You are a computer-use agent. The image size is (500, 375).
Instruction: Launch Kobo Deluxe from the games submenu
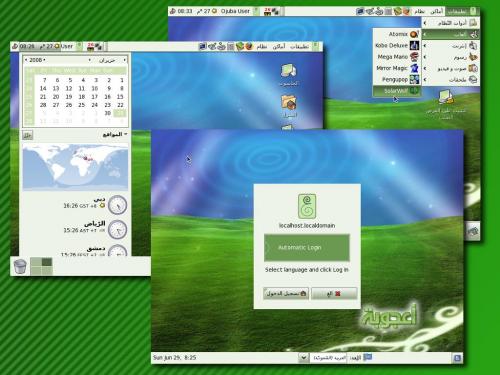(x=397, y=45)
